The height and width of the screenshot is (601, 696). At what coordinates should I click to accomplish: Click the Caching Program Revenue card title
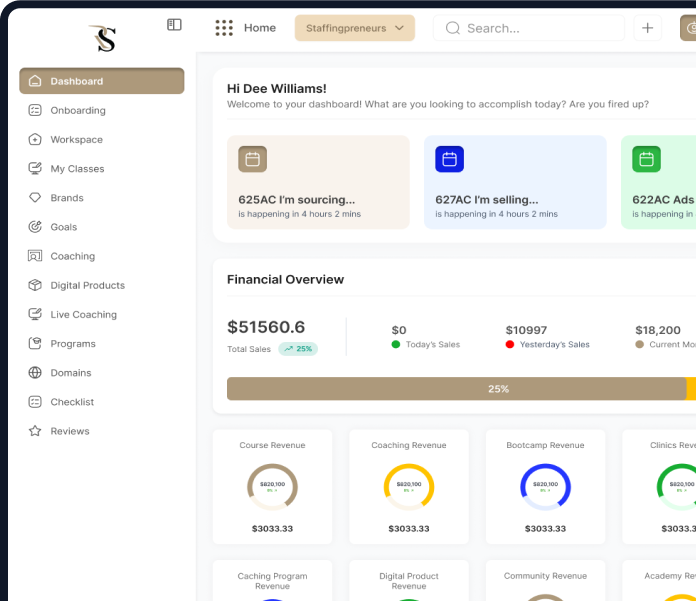(272, 581)
